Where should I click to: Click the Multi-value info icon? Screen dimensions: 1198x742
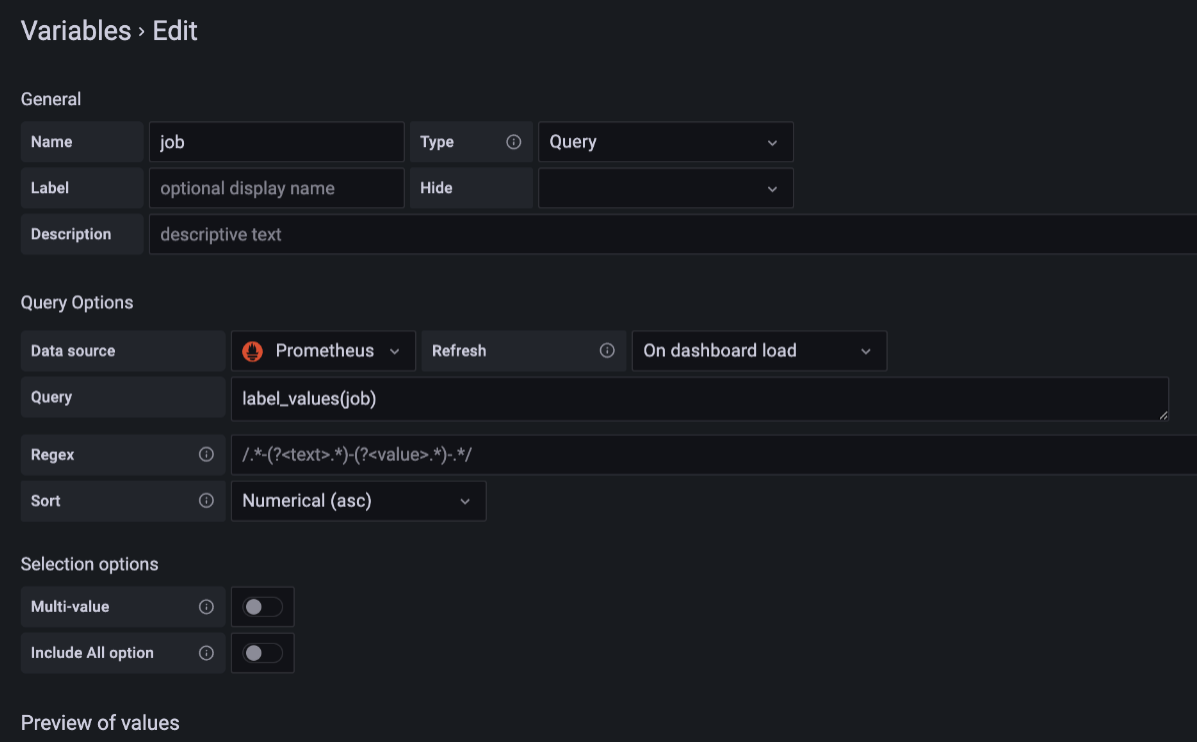pos(207,606)
